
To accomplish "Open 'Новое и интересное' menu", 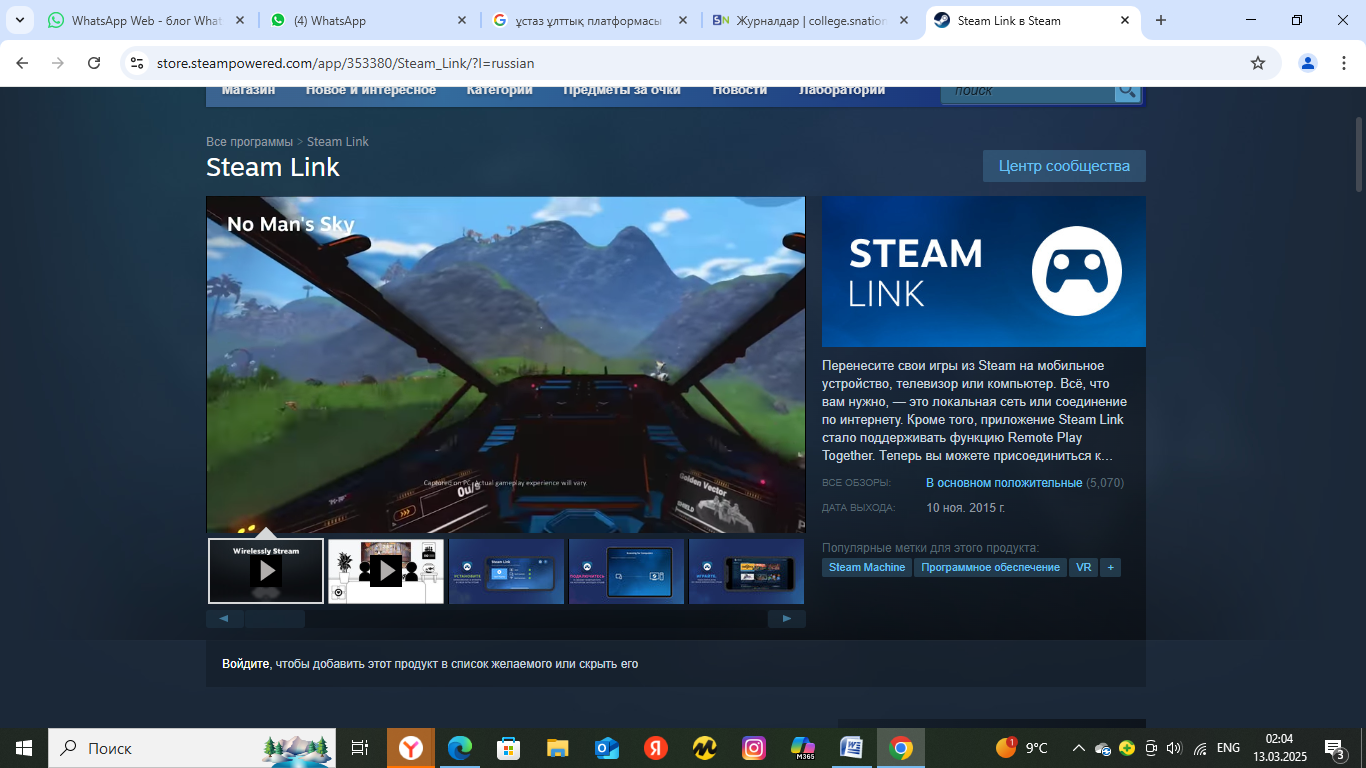I will coord(371,90).
